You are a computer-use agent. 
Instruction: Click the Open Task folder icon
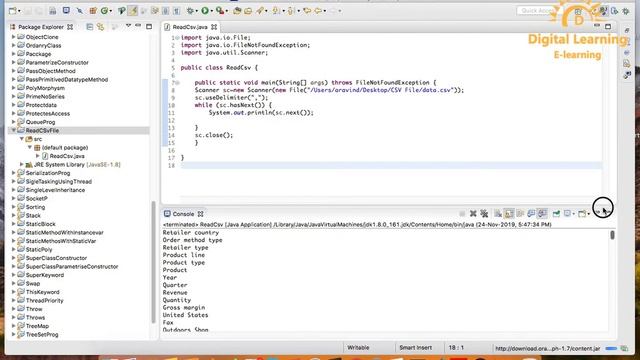click(x=248, y=11)
